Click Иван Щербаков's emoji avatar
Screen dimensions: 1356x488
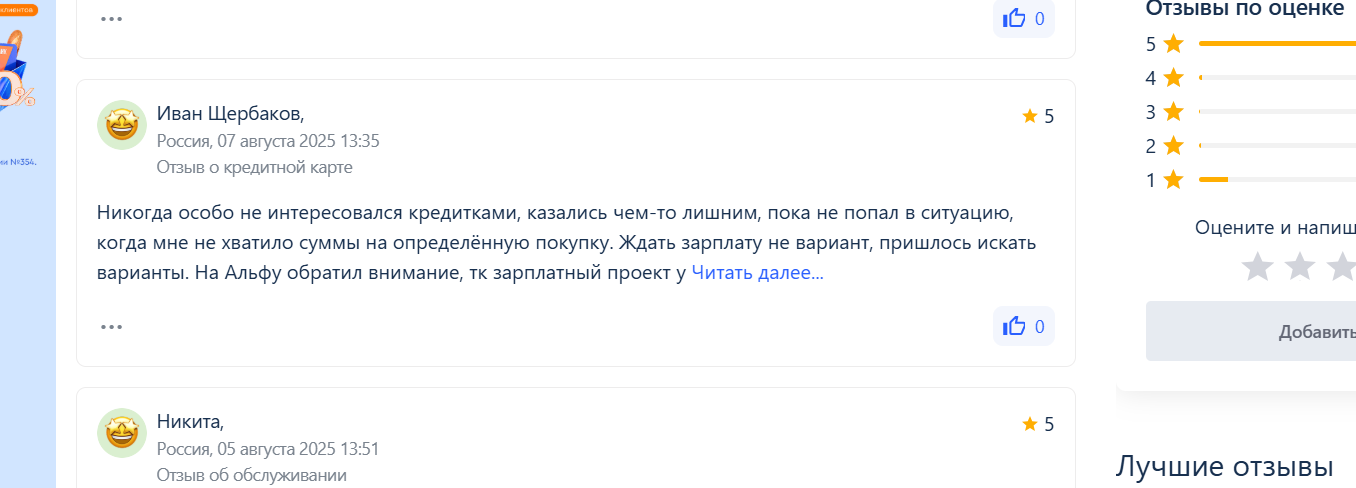point(122,125)
